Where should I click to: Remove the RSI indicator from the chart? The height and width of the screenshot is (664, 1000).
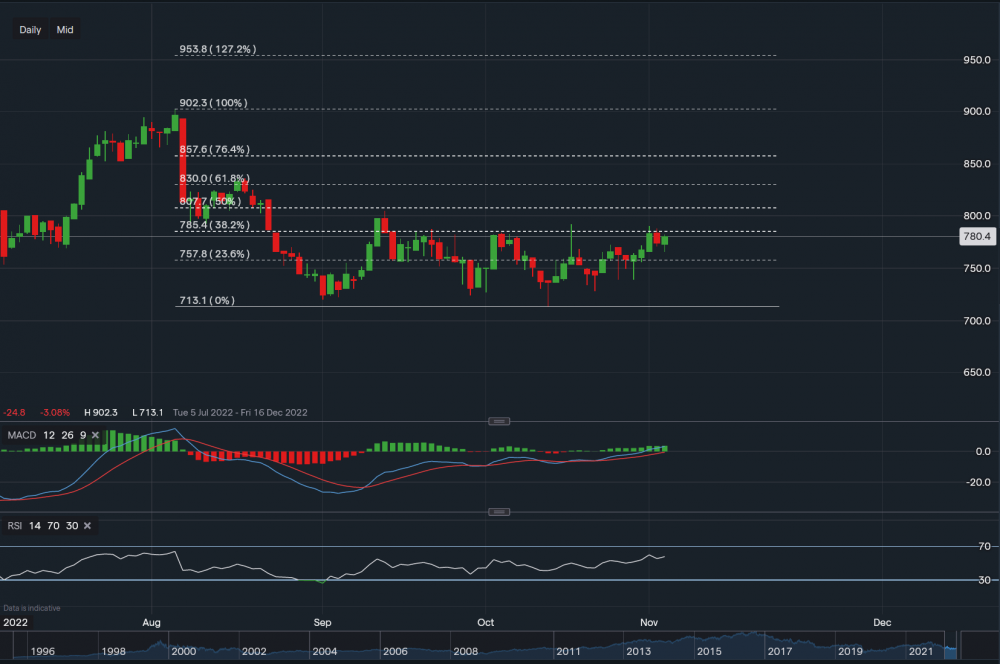[x=86, y=525]
